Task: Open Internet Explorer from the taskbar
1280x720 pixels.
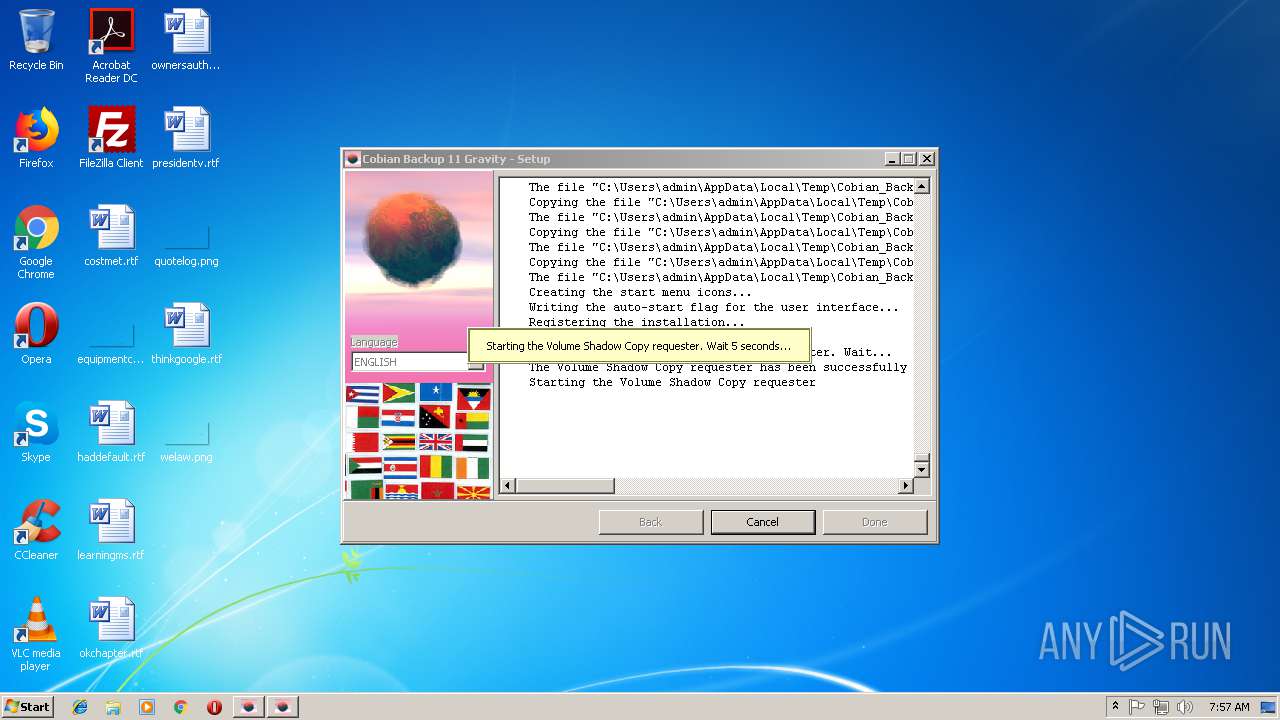Action: 80,707
